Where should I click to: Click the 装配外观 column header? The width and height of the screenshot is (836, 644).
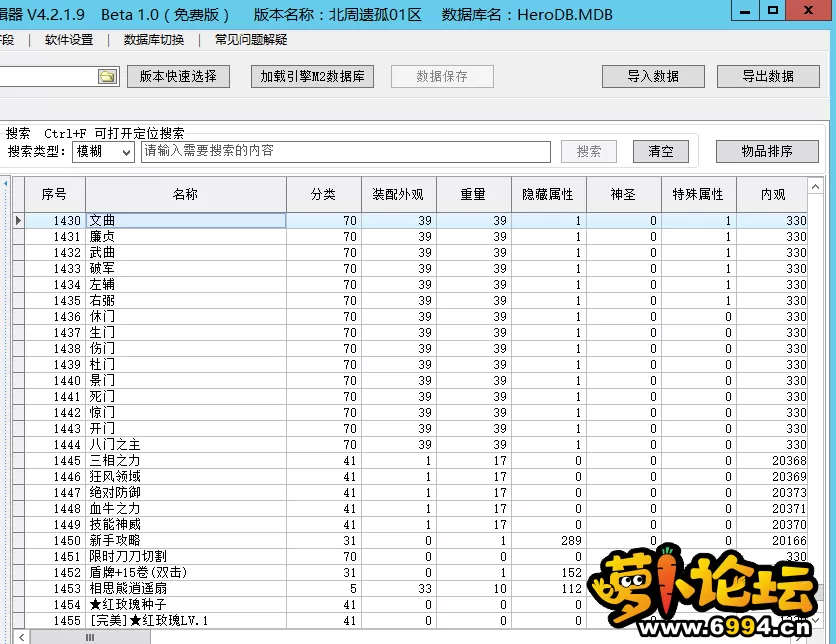coord(398,195)
